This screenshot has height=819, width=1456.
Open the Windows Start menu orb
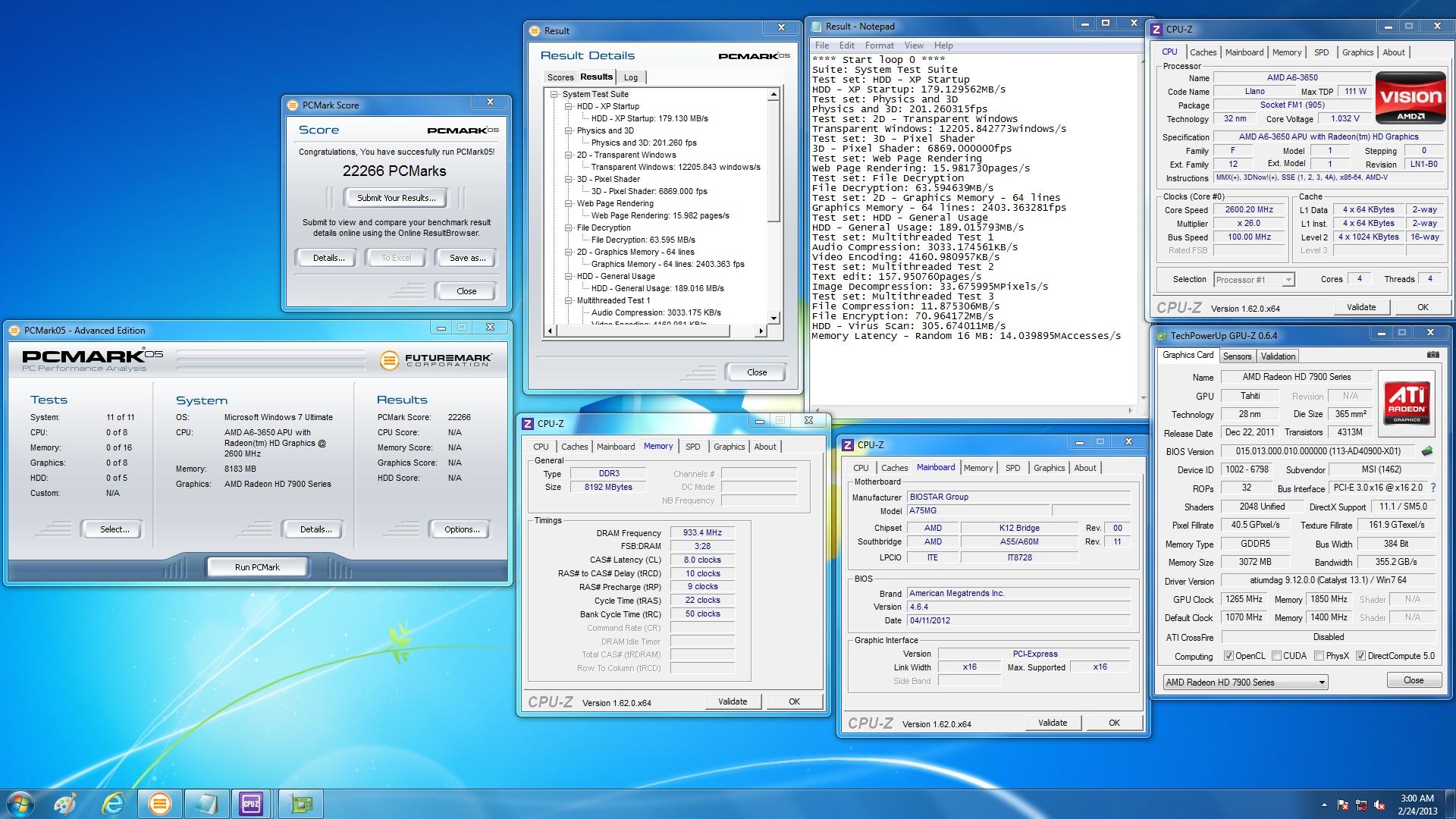[20, 803]
